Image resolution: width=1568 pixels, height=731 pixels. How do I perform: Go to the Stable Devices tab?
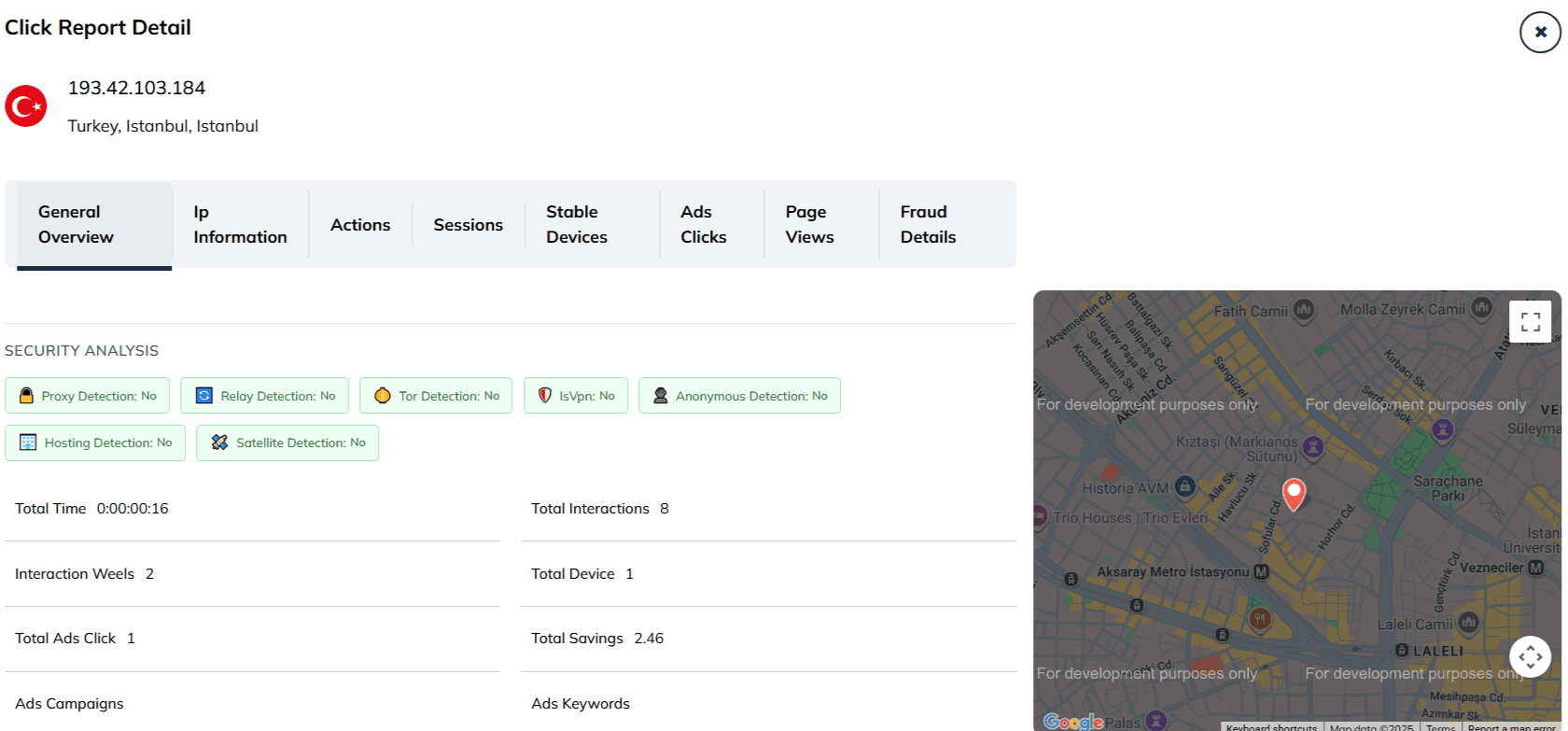592,224
